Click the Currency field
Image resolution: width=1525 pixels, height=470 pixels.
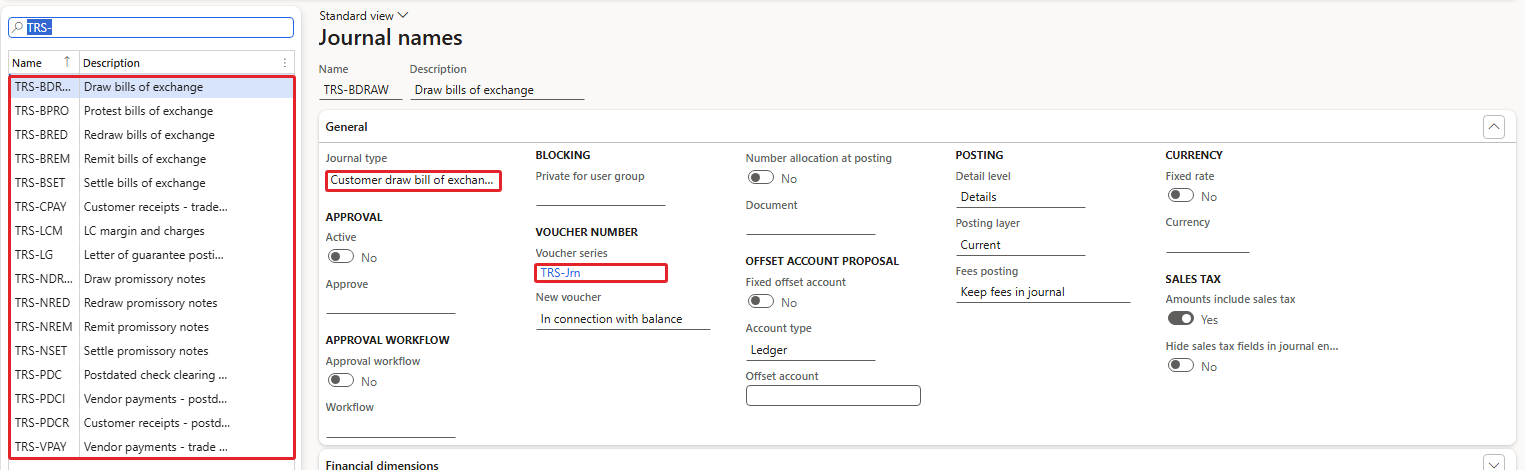coord(1207,243)
